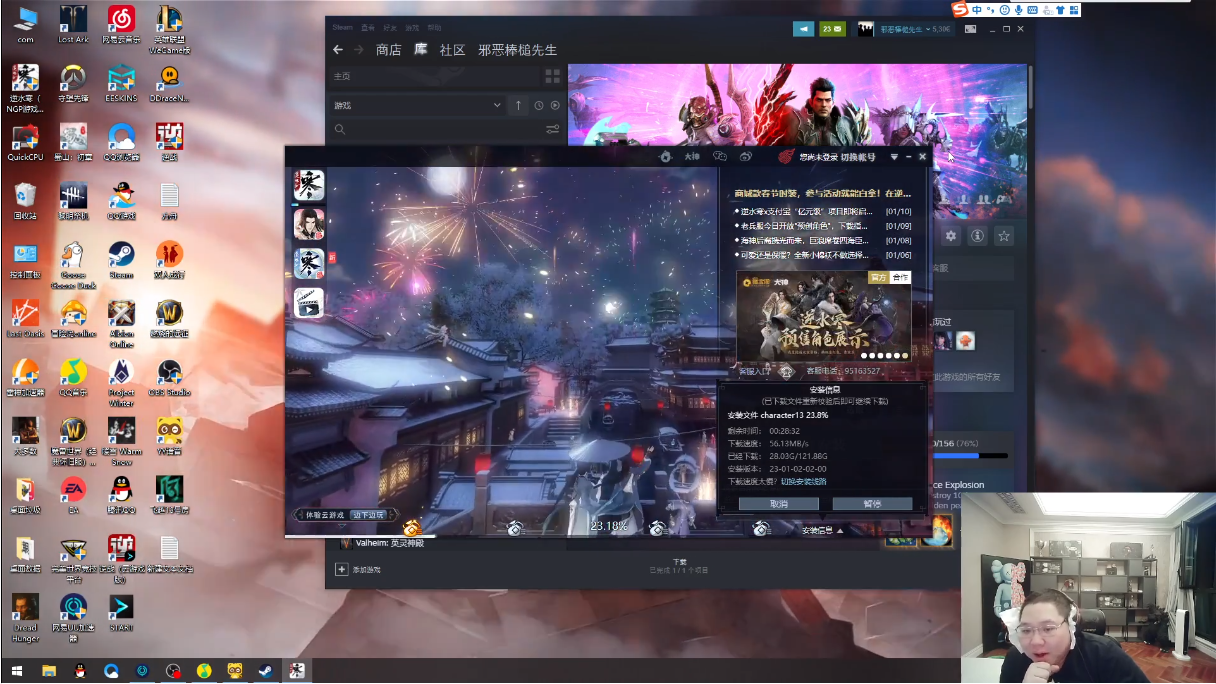Expand the 游戏 category dropdown in Steam

click(x=497, y=105)
